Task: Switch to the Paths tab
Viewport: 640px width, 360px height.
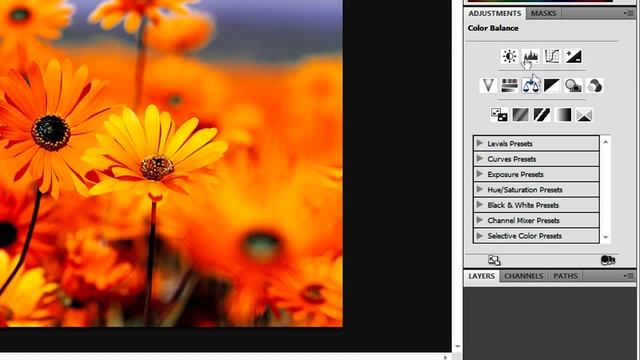Action: (x=565, y=276)
